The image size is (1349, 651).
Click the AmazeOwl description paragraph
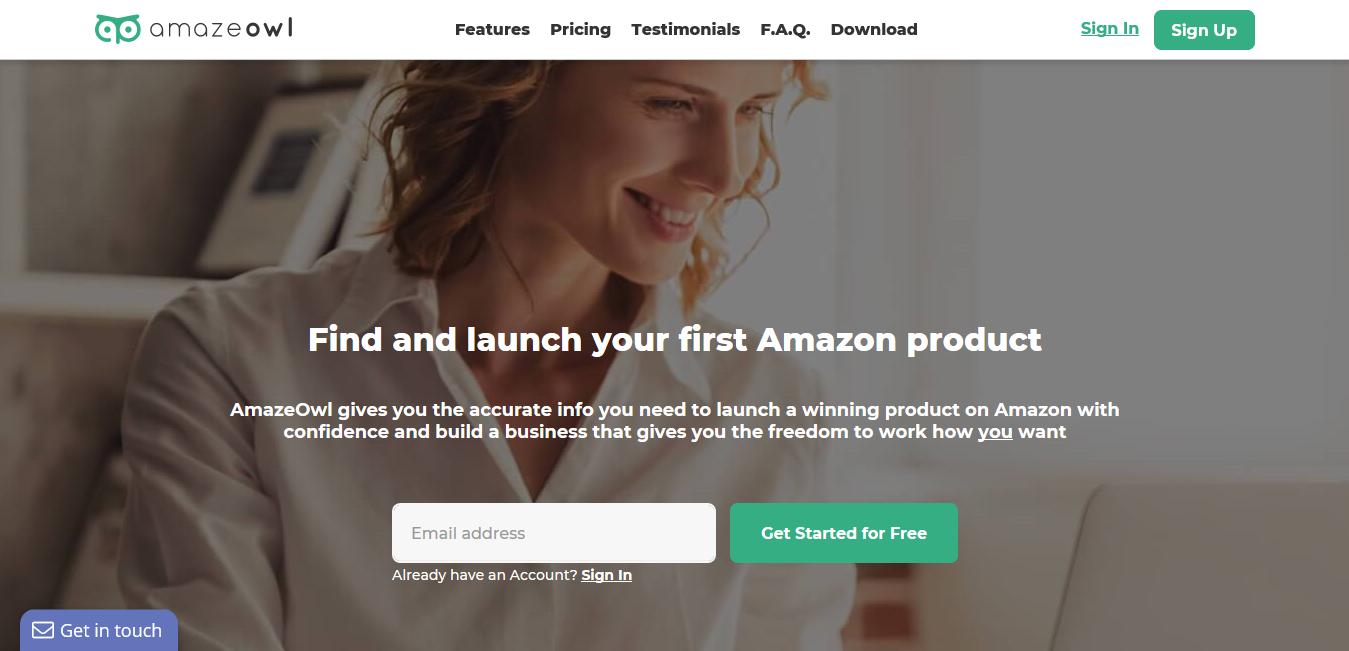[x=675, y=421]
